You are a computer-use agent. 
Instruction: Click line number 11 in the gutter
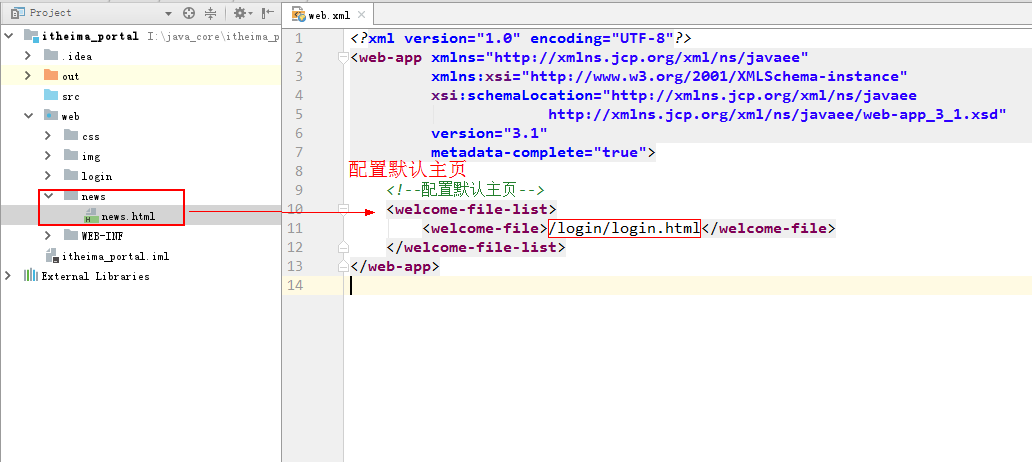tap(295, 228)
